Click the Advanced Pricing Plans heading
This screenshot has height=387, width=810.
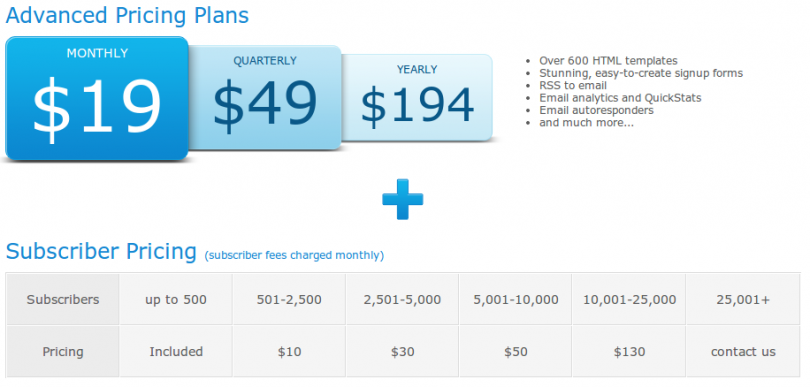click(127, 16)
